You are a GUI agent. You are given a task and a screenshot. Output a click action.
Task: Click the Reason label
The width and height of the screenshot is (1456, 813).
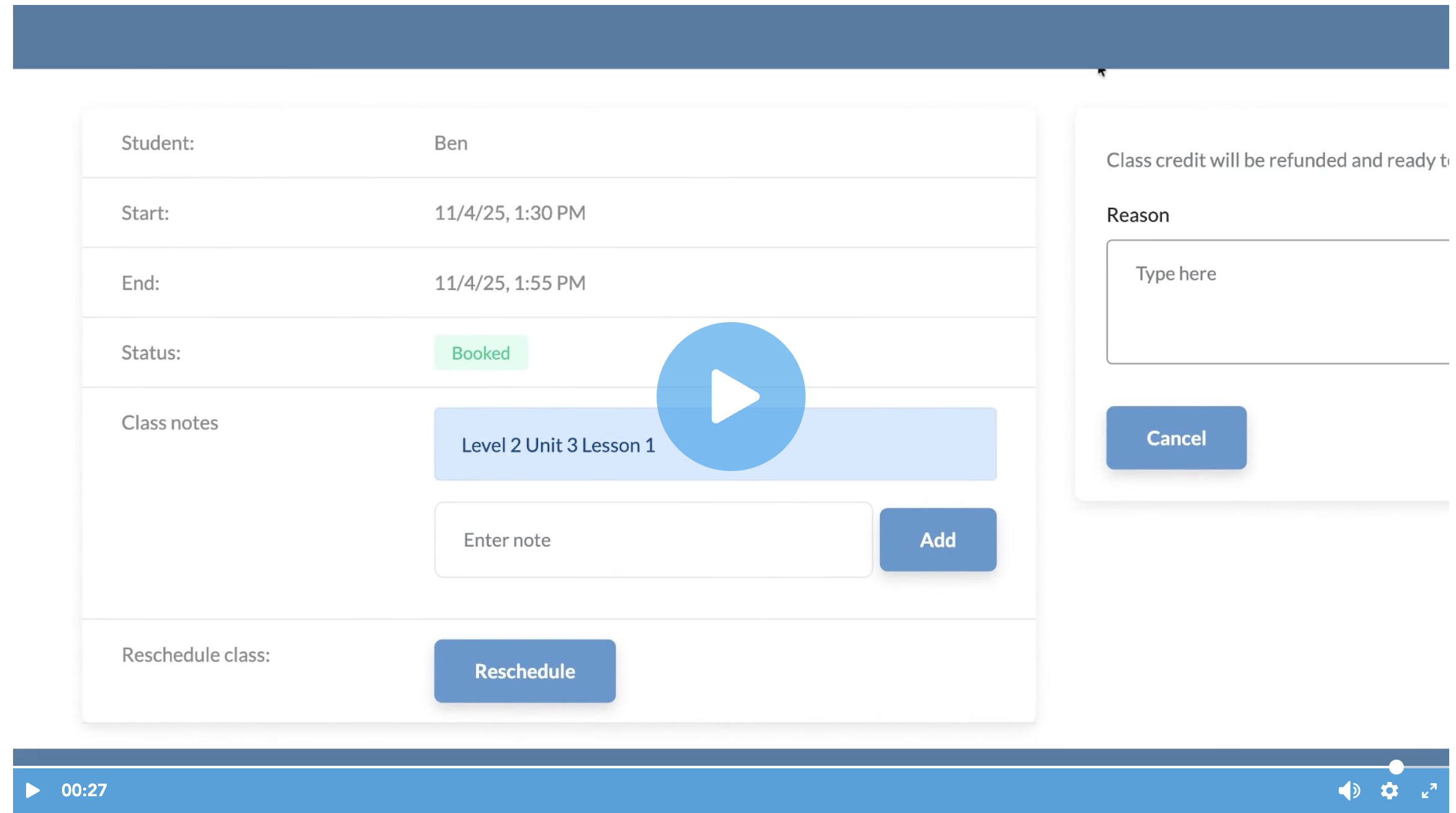click(1138, 215)
